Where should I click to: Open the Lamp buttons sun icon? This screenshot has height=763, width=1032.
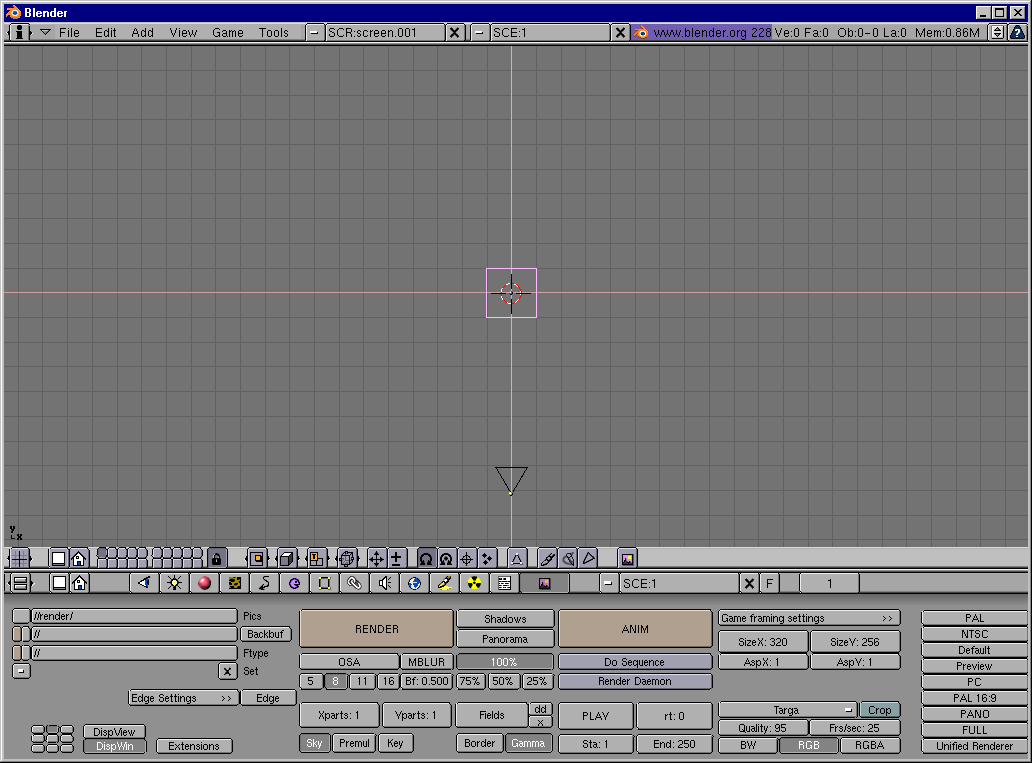(x=174, y=583)
